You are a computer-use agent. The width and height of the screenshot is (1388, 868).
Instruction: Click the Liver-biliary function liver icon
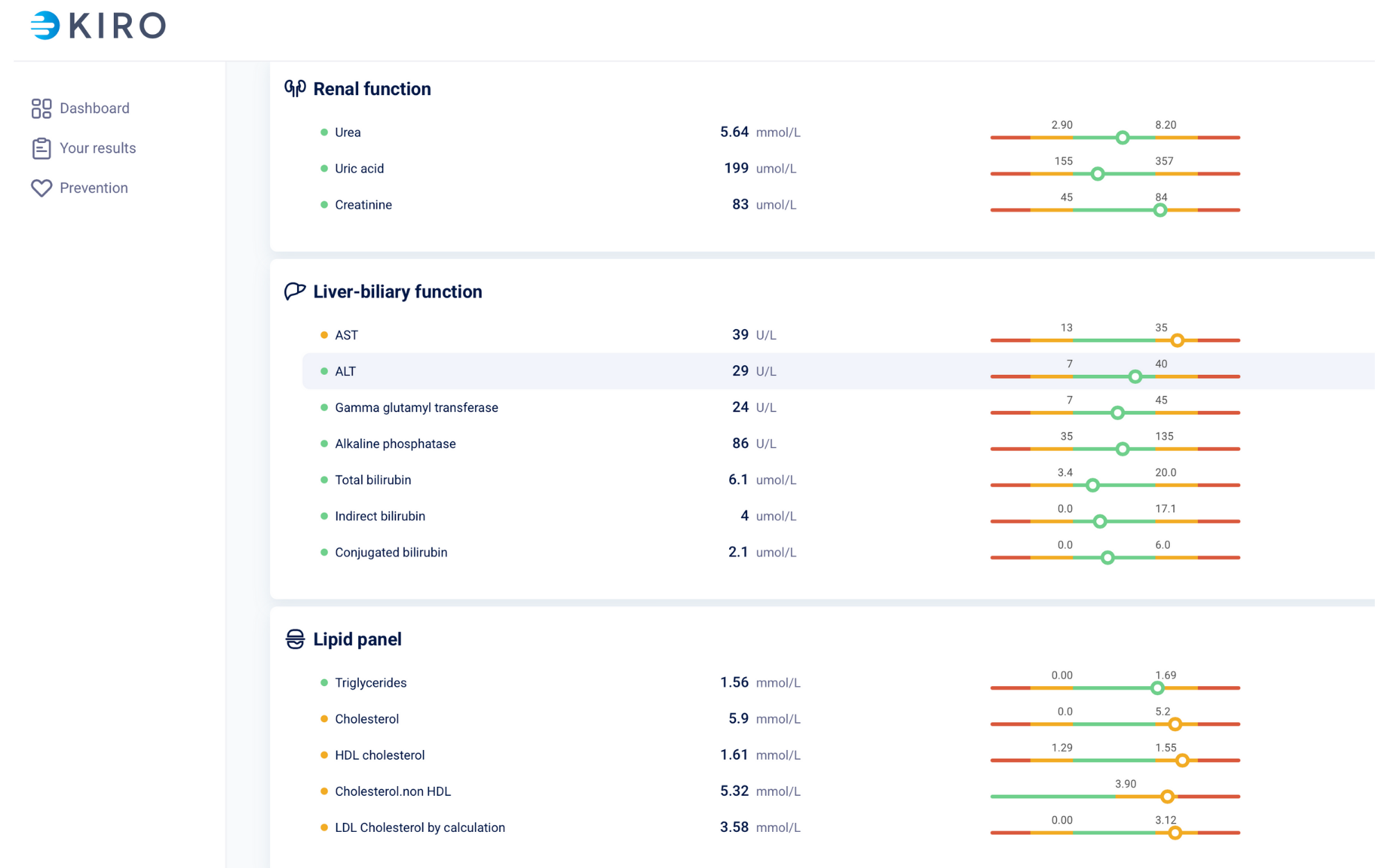(x=295, y=291)
